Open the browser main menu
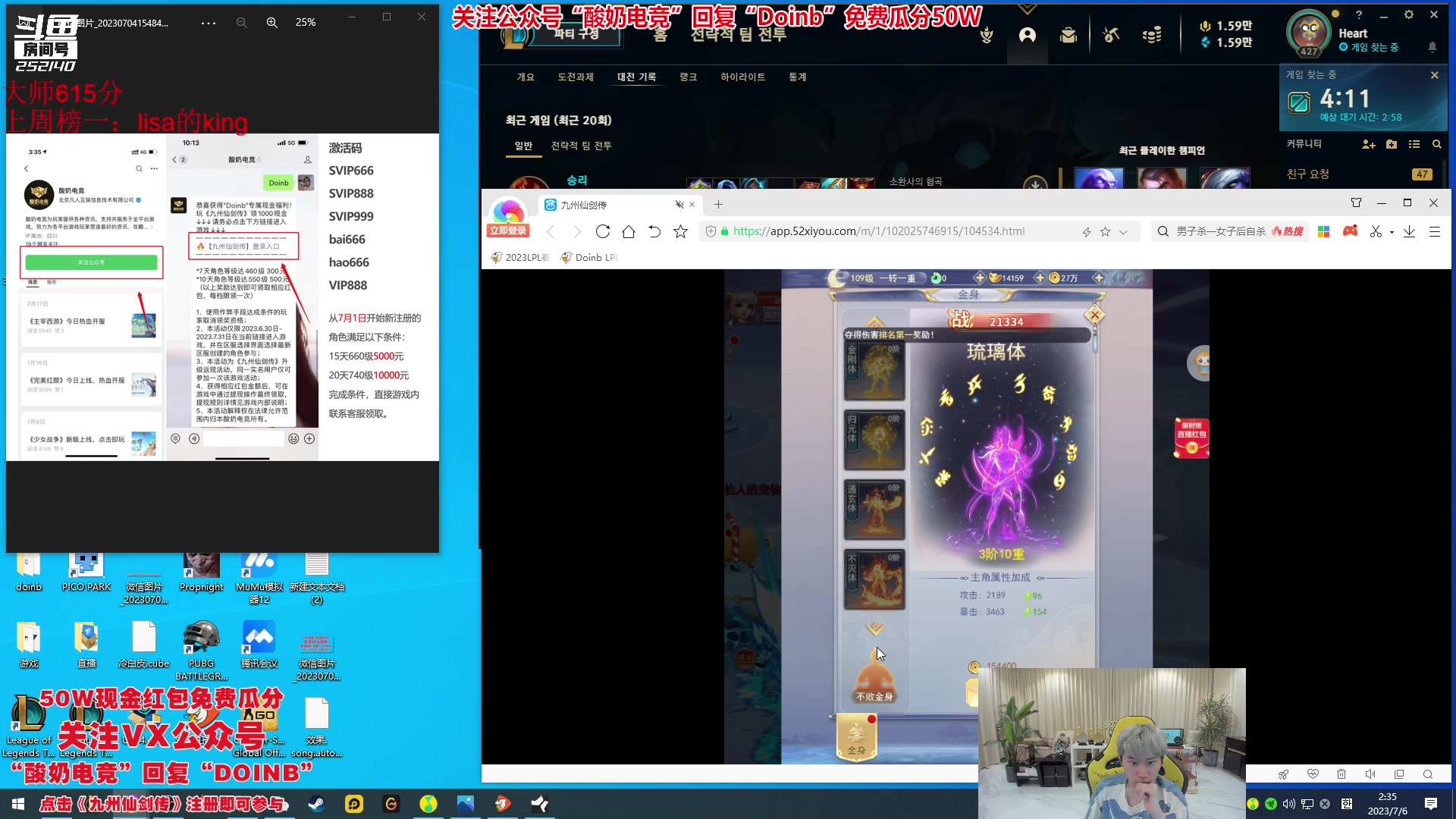Screen dimensions: 1456x819 pyautogui.click(x=1435, y=231)
